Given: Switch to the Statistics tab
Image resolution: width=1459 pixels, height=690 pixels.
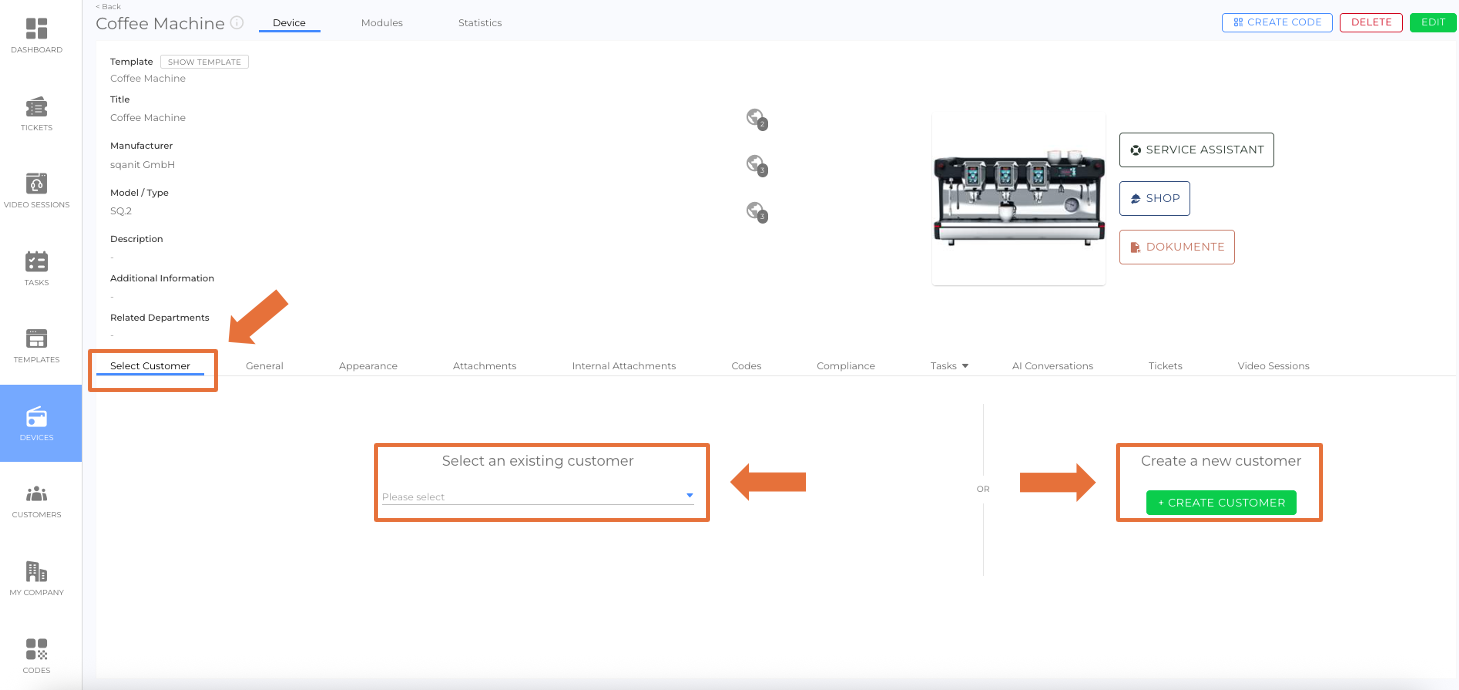Looking at the screenshot, I should coord(480,23).
